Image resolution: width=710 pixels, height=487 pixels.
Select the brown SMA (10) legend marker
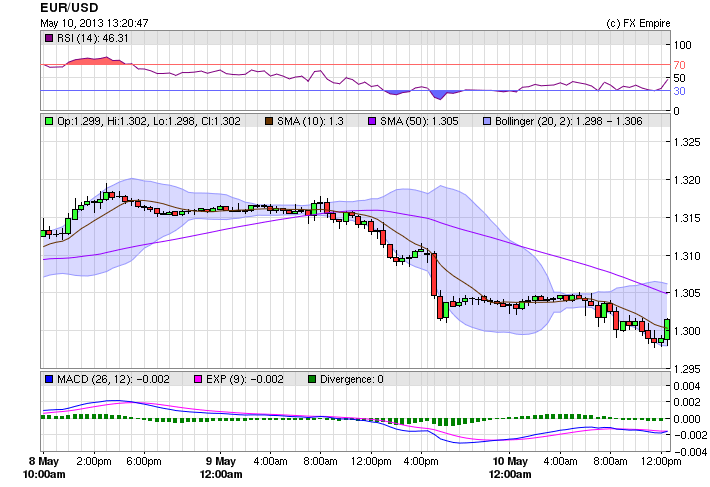(269, 121)
